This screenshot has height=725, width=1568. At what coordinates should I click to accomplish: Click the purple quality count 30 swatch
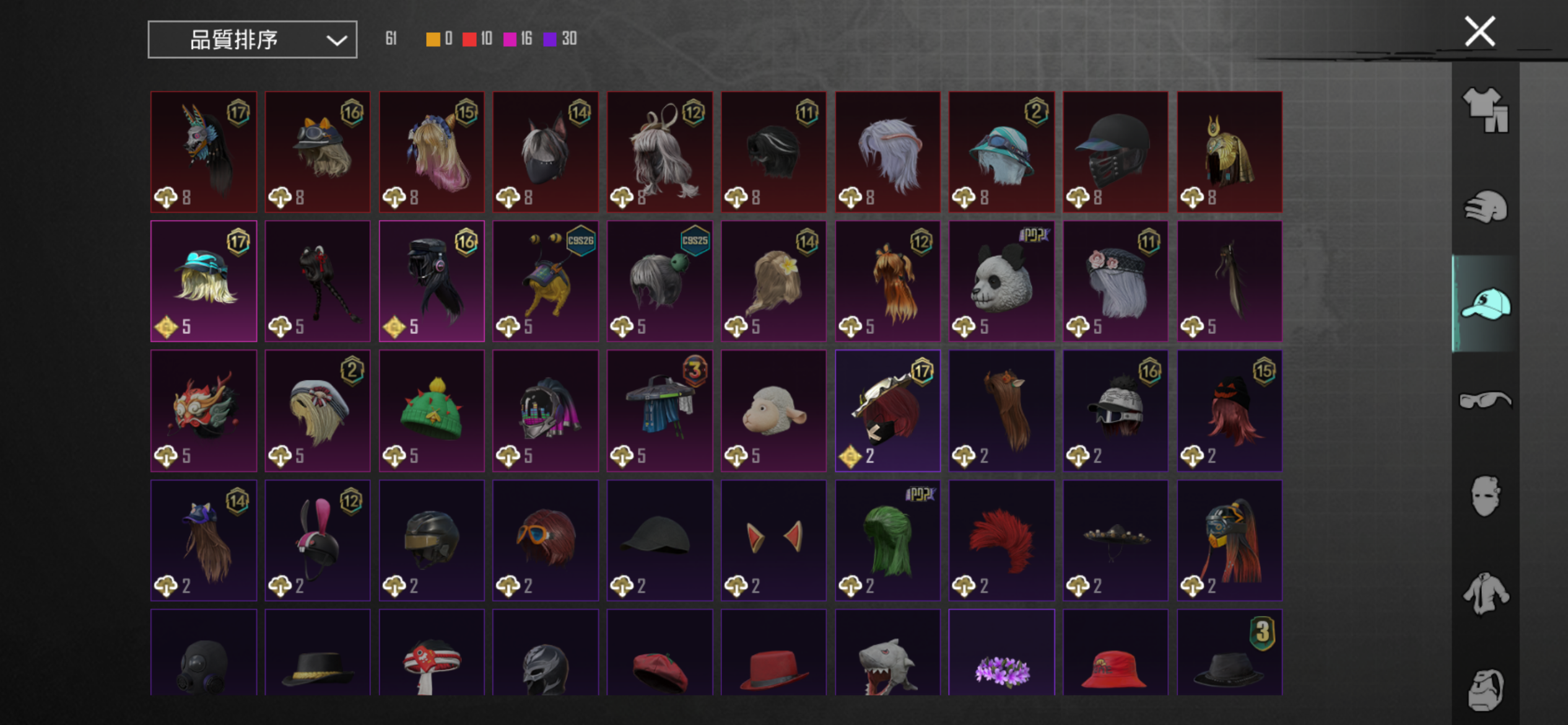point(549,39)
